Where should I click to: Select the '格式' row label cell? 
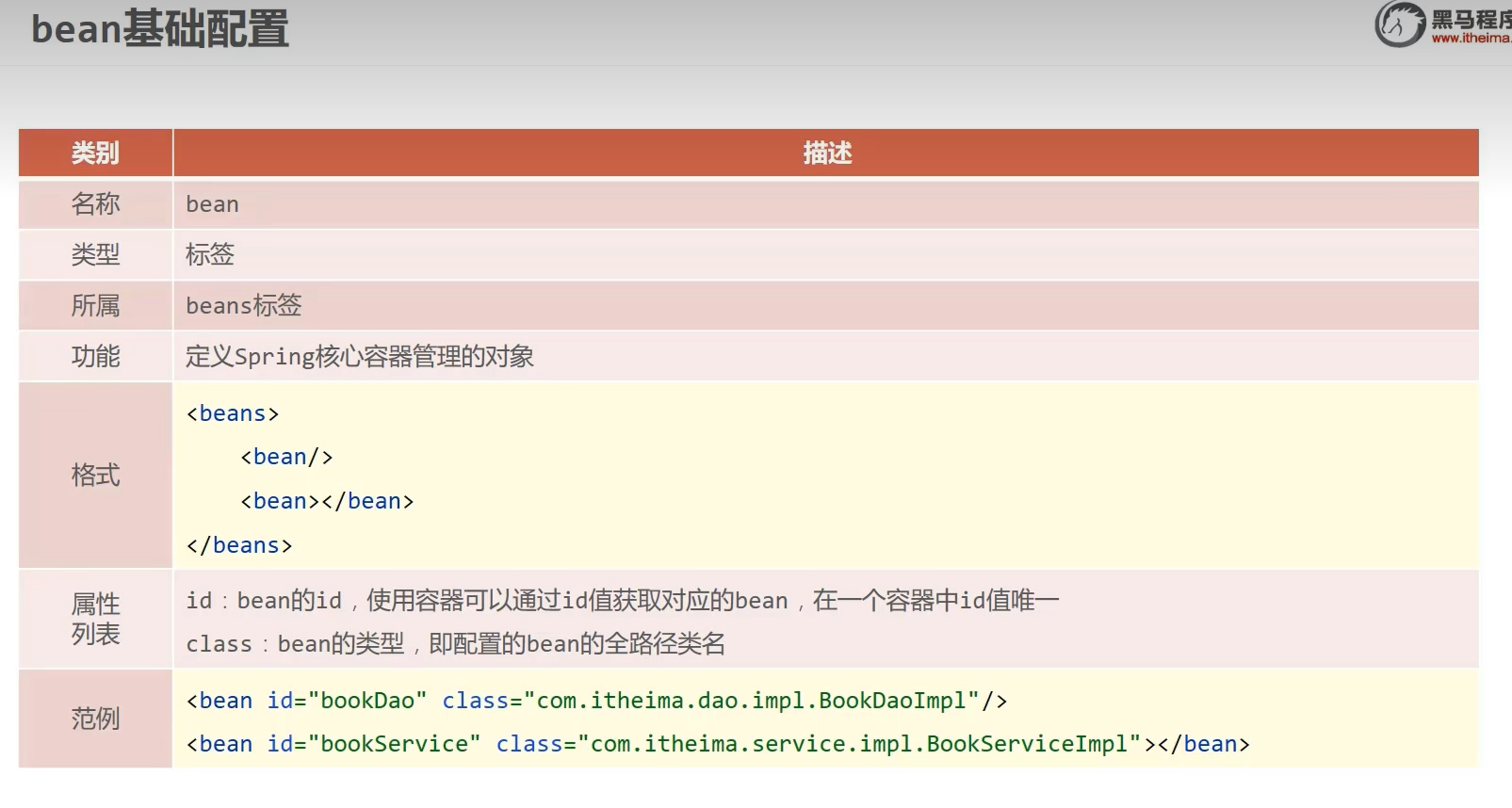(x=95, y=475)
